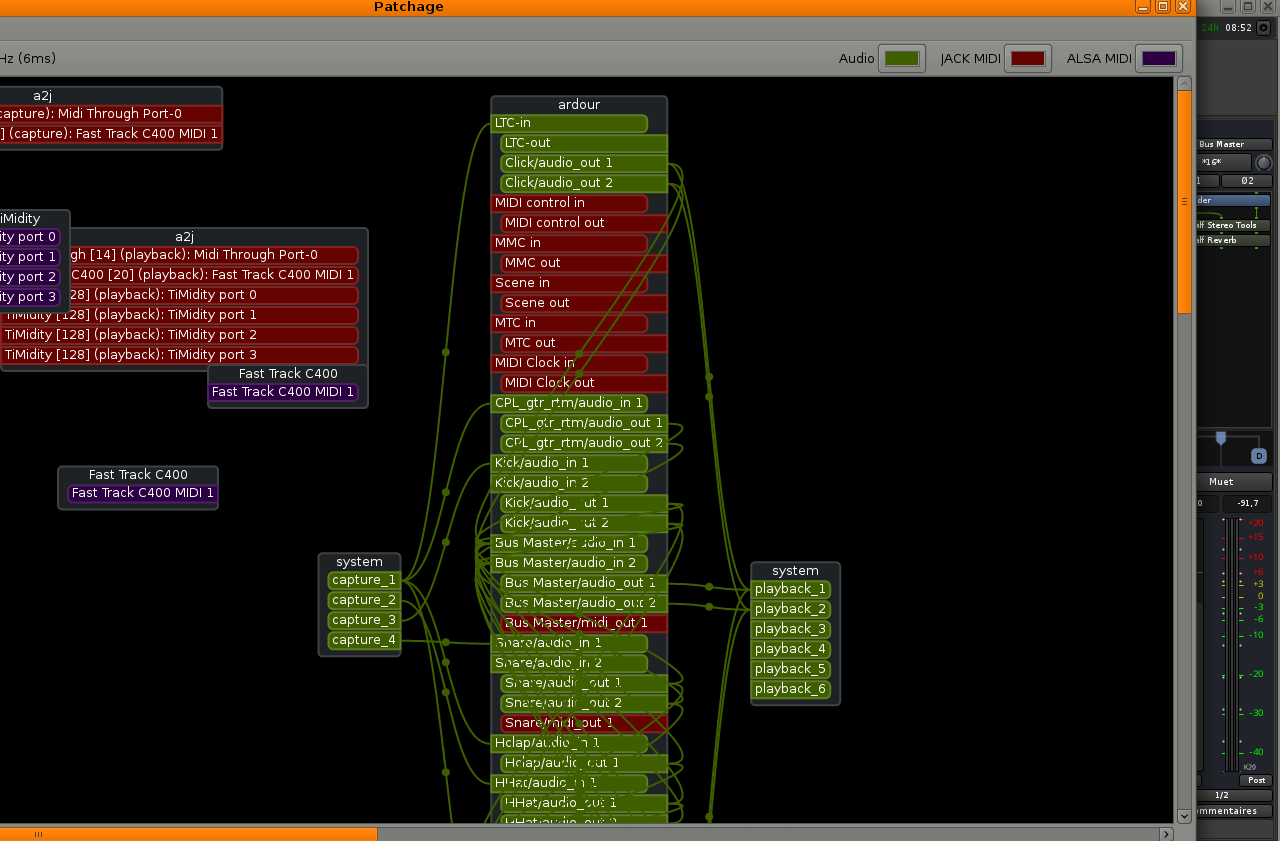Select the system capture_3 port
Image resolution: width=1280 pixels, height=841 pixels.
click(x=364, y=620)
